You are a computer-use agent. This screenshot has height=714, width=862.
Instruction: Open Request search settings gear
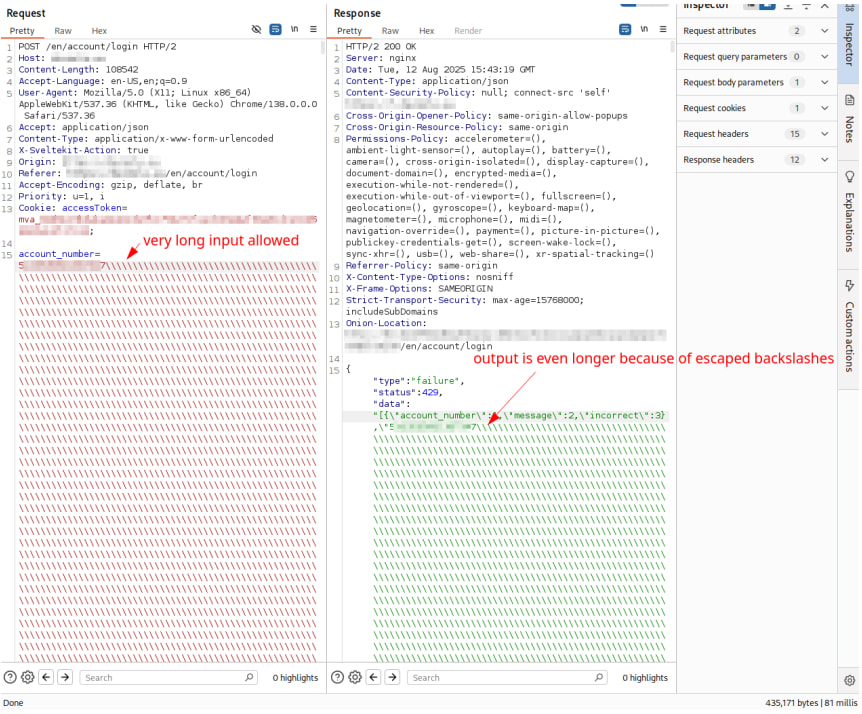[28, 677]
